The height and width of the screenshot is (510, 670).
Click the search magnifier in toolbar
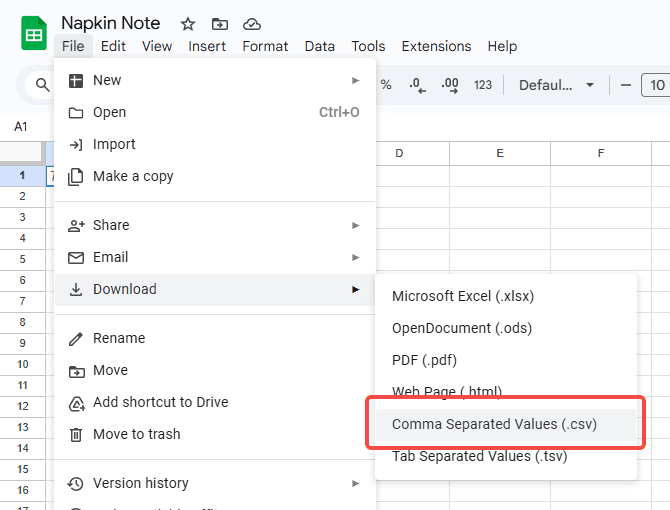tap(42, 85)
